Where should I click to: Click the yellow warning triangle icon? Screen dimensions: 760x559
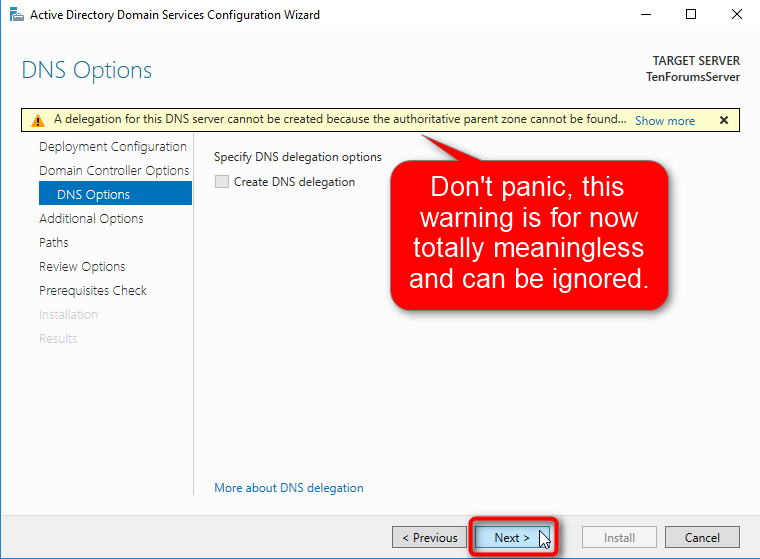pyautogui.click(x=38, y=120)
